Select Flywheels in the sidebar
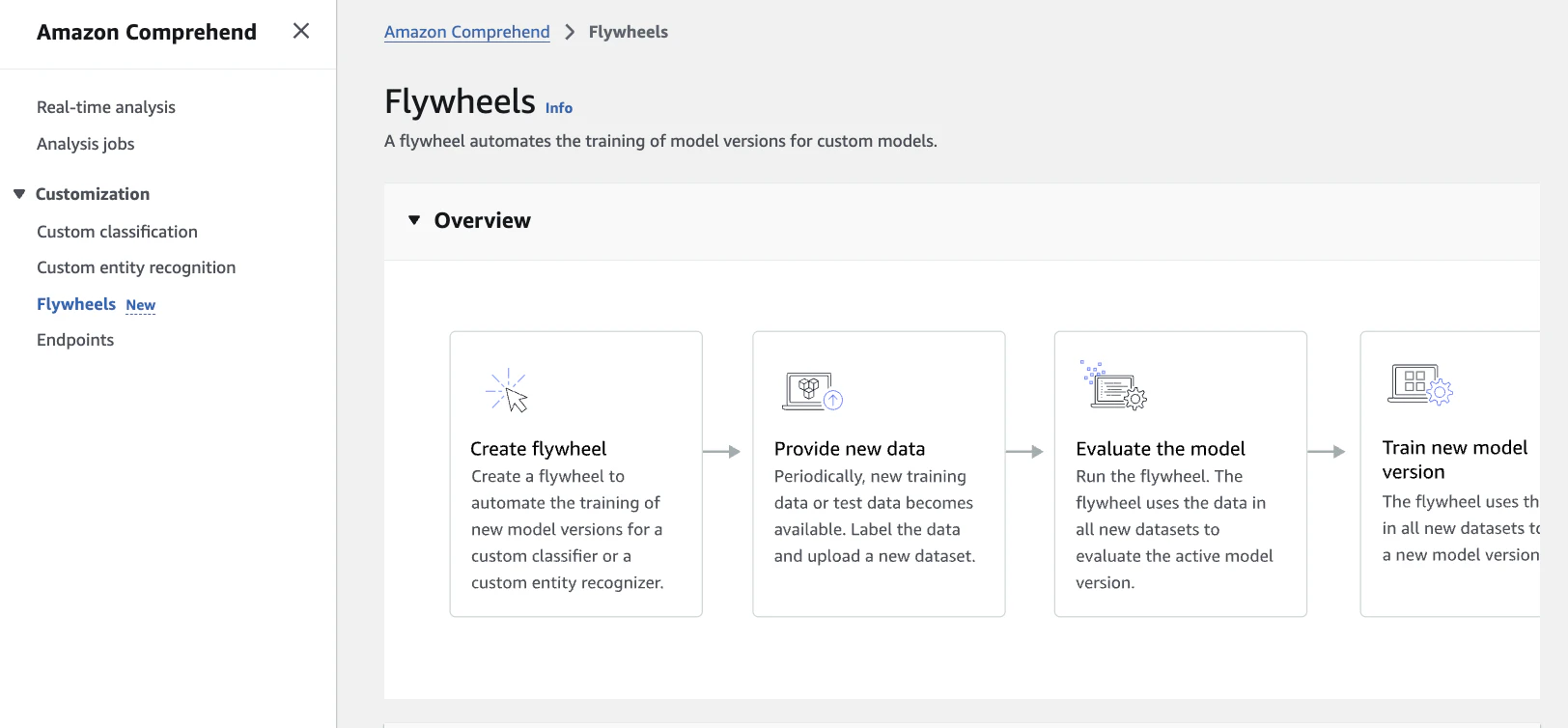This screenshot has width=1568, height=728. click(76, 304)
